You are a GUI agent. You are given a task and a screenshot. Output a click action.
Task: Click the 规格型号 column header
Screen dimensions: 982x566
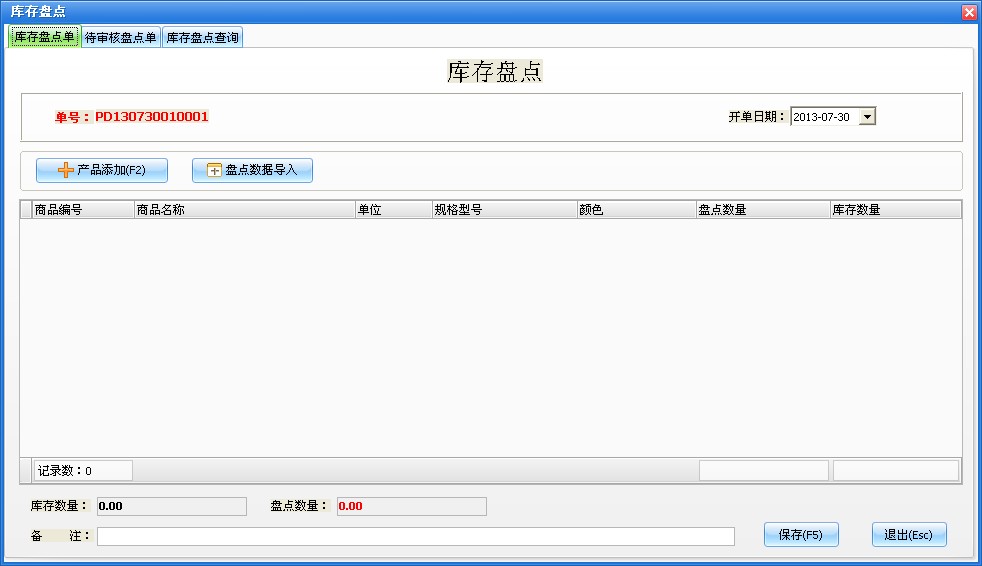(504, 210)
